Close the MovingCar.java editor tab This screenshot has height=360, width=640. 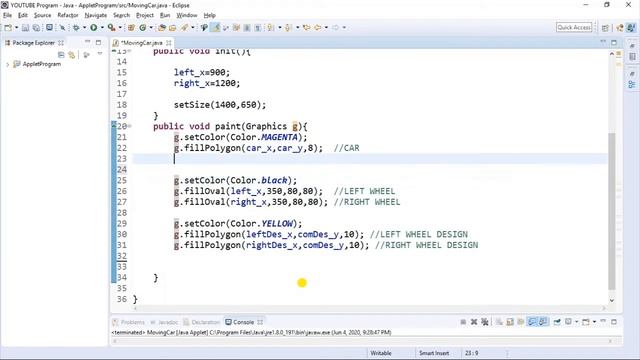point(169,42)
